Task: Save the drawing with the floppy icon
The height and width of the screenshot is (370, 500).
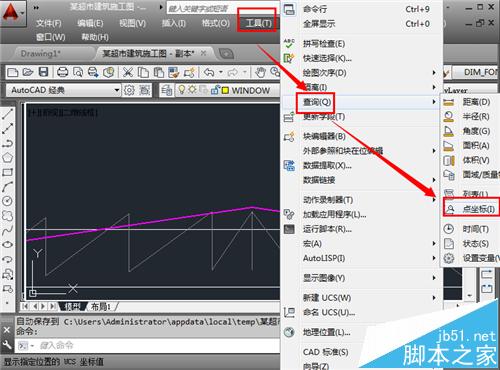Action: 44,72
